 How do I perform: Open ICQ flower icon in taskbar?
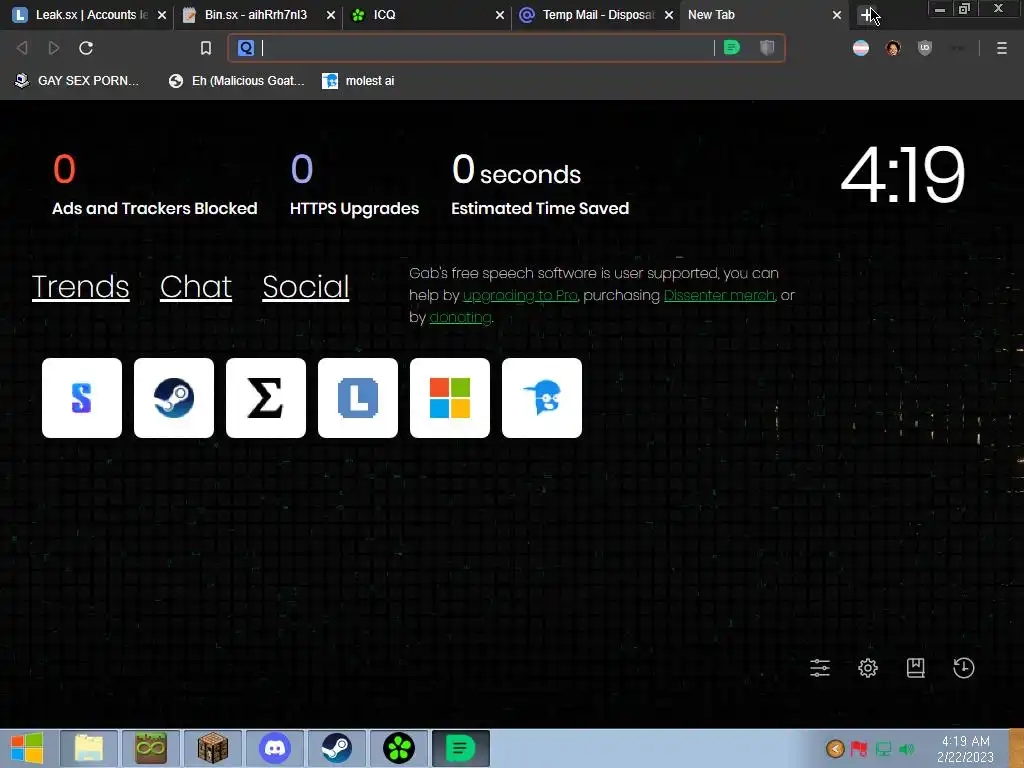coord(399,748)
